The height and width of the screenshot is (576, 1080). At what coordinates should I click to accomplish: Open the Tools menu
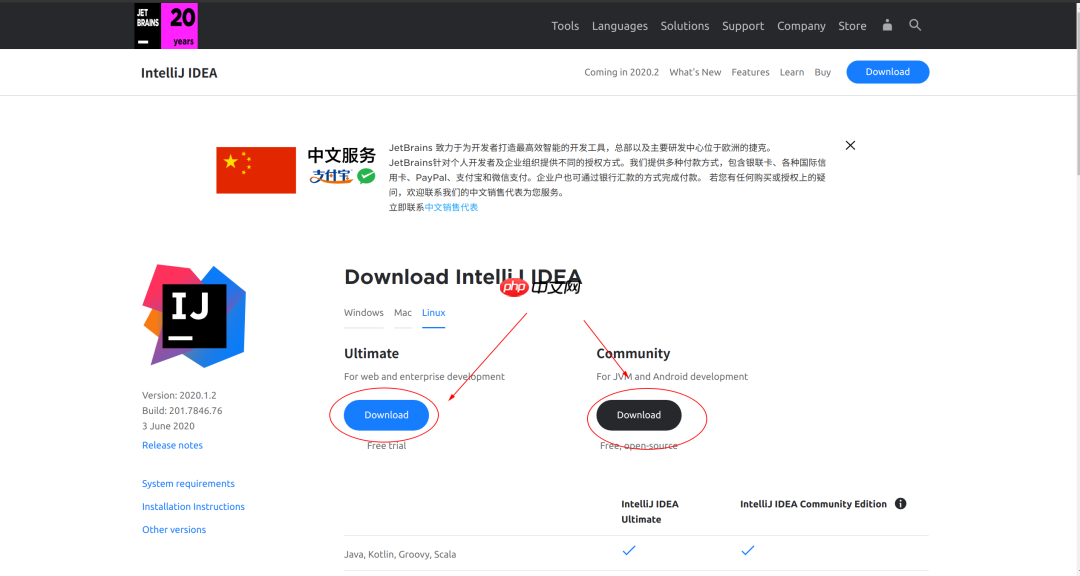(x=565, y=25)
